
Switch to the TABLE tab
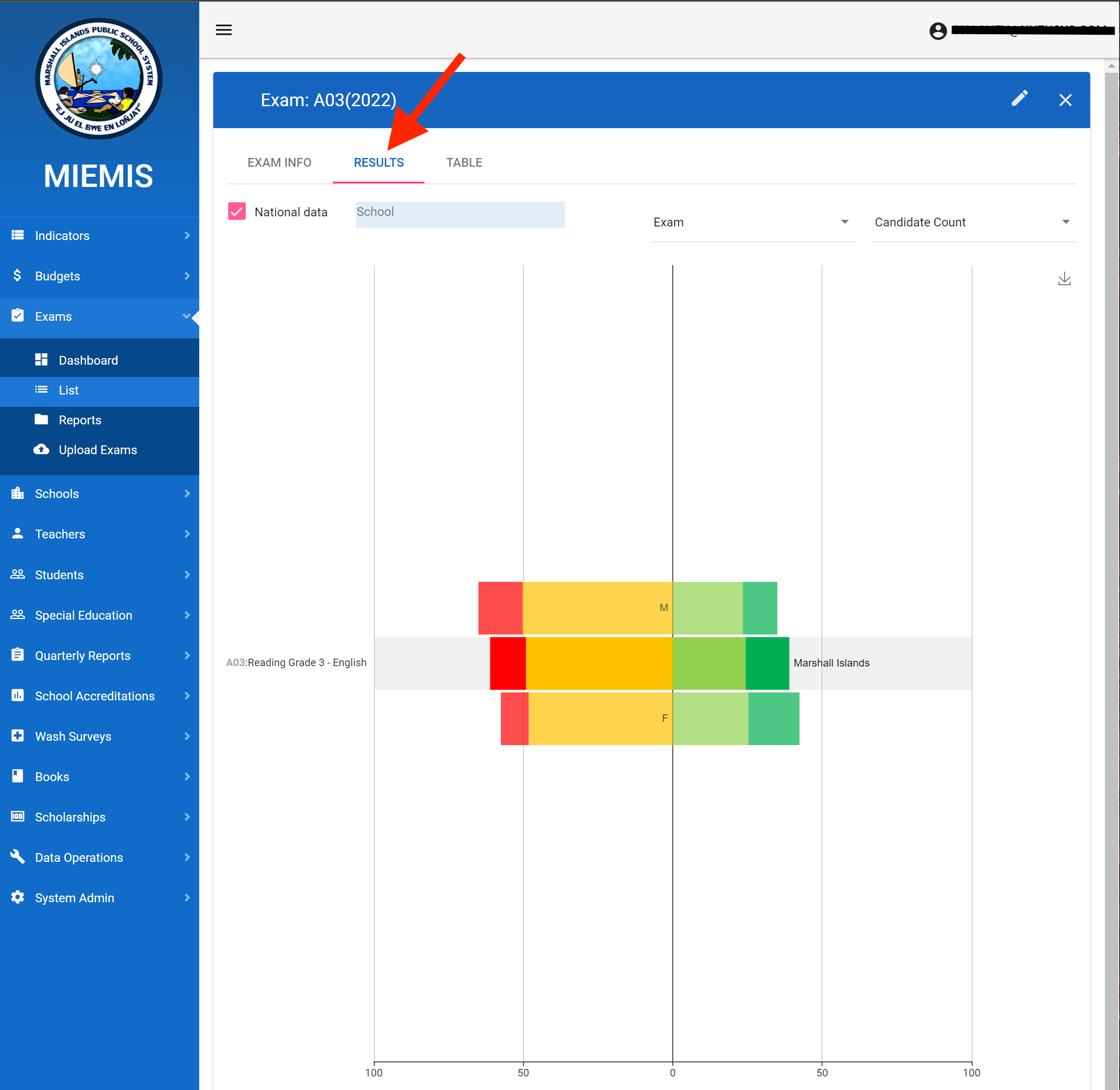click(464, 163)
